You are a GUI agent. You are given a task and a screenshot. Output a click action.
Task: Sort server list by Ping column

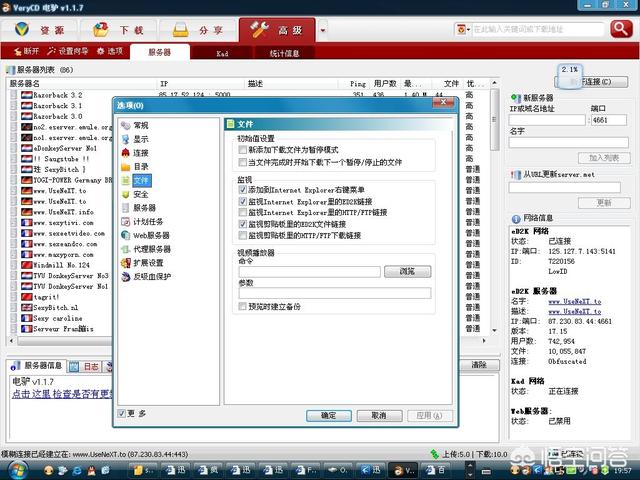(x=358, y=84)
